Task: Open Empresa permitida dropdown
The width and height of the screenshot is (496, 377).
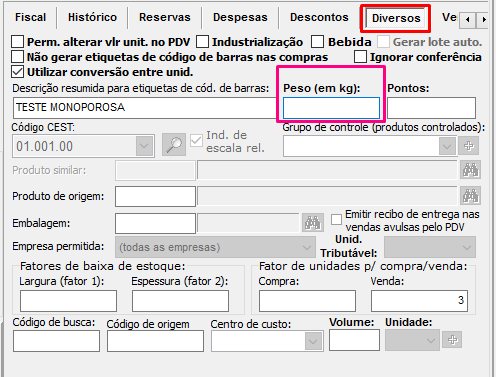Action: (307, 247)
